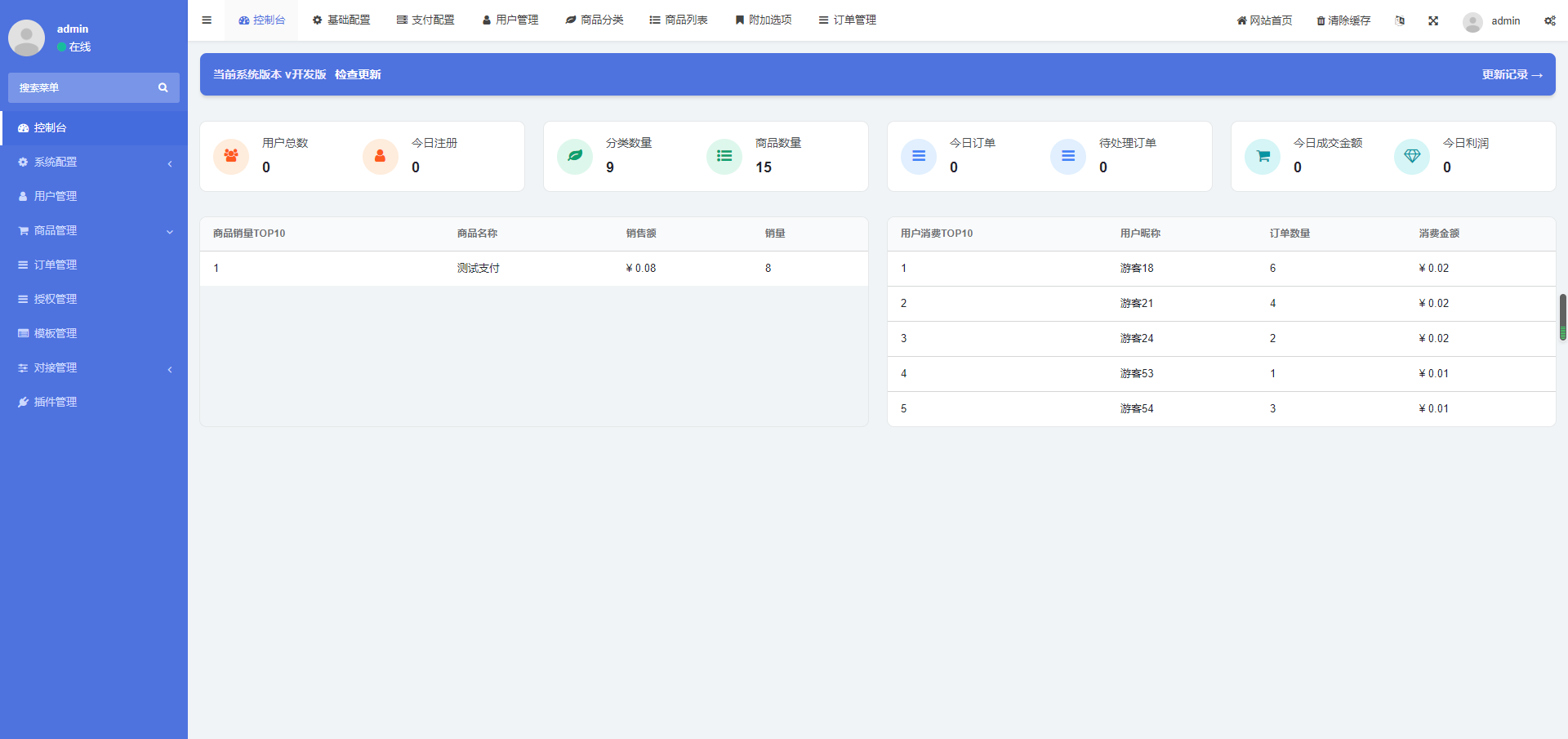Collapse 商品管理 sidebar menu
Screen dimensions: 1568x739
pyautogui.click(x=94, y=230)
